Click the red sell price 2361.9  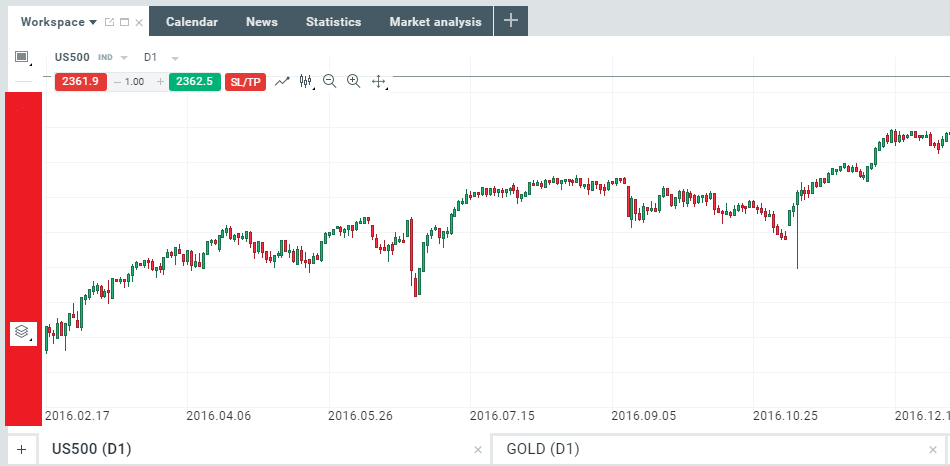[81, 81]
